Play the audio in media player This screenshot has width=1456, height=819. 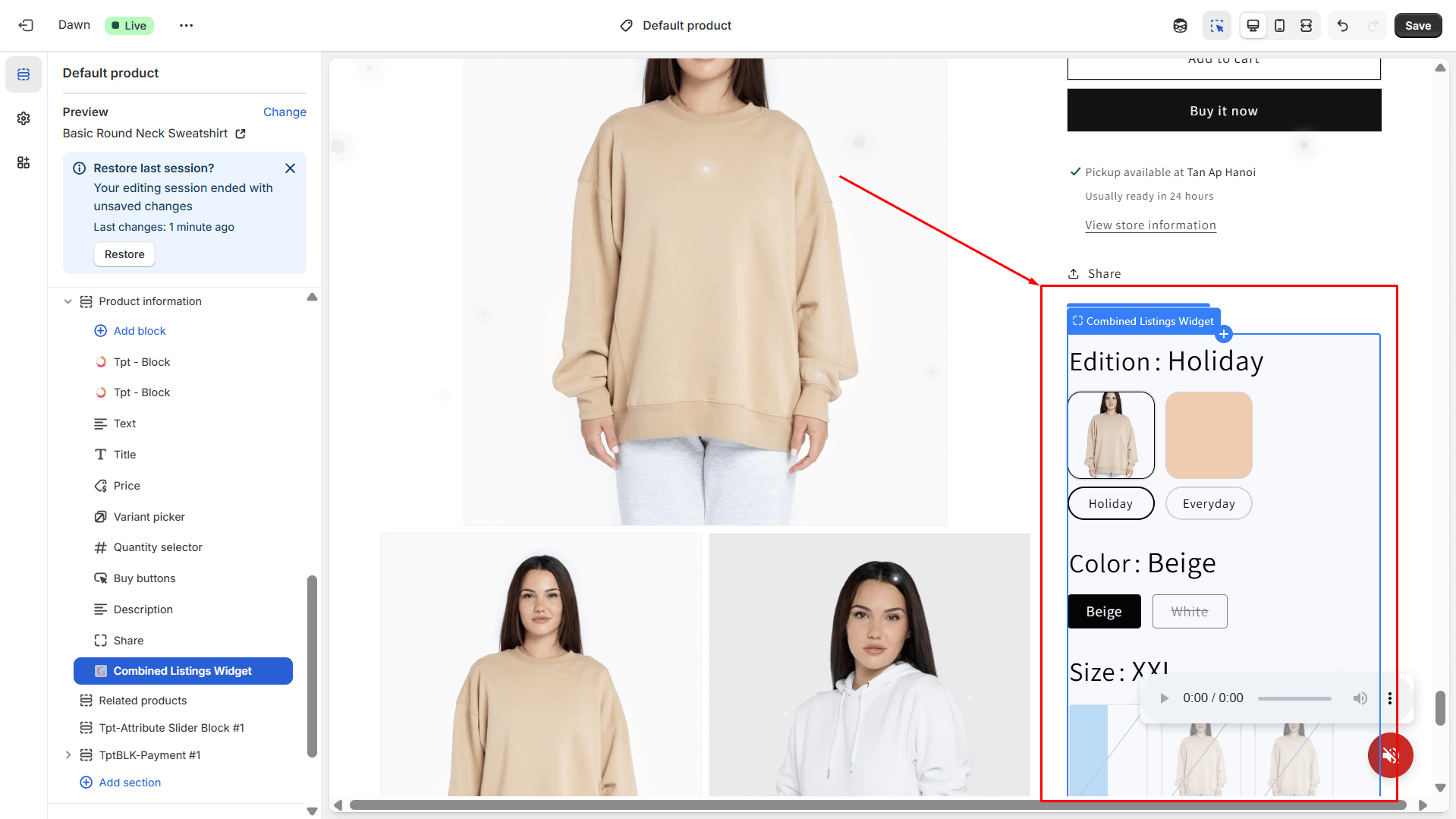coord(1165,698)
